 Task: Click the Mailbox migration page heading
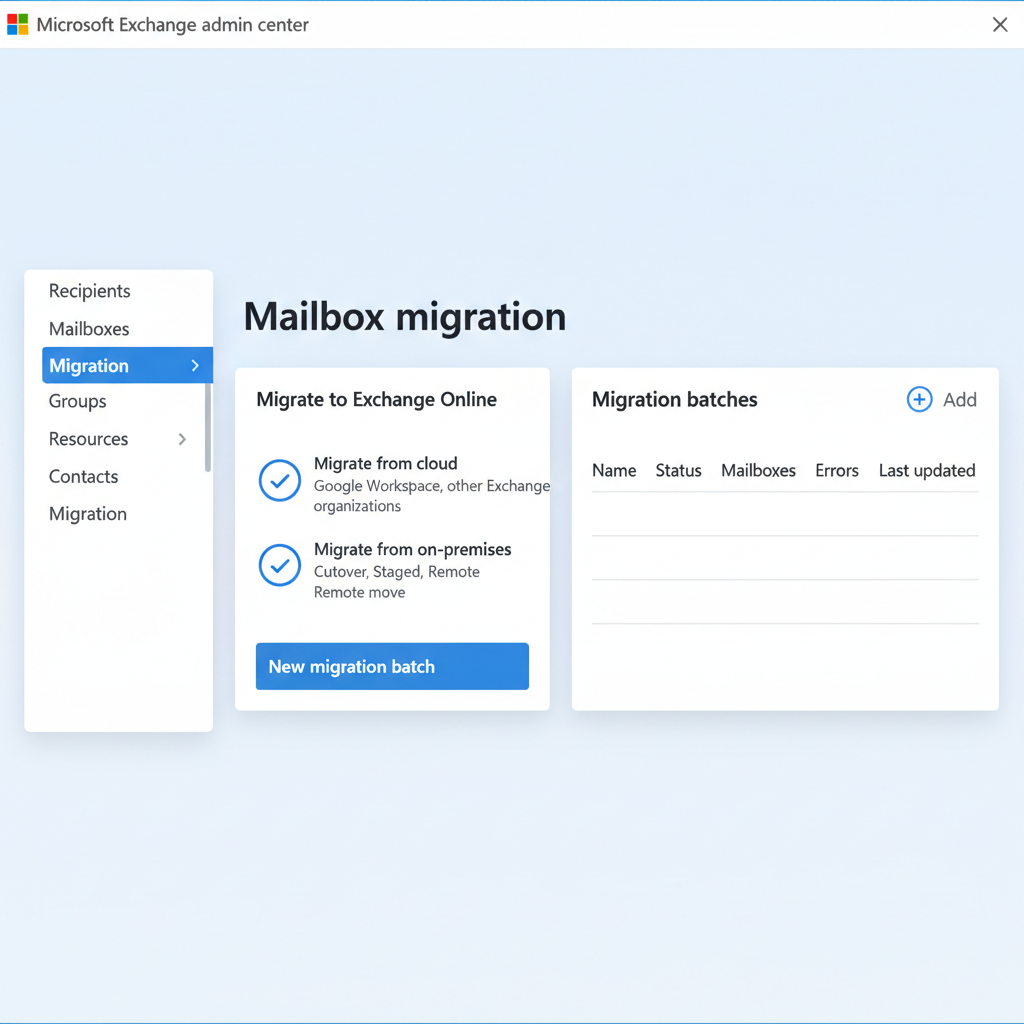tap(405, 317)
